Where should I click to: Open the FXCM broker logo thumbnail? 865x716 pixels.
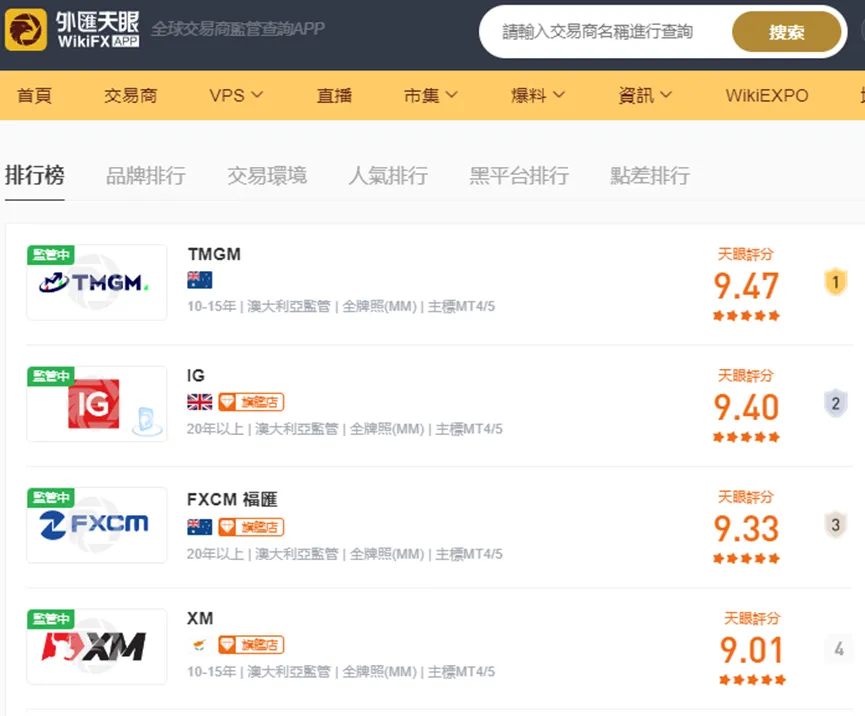coord(97,525)
